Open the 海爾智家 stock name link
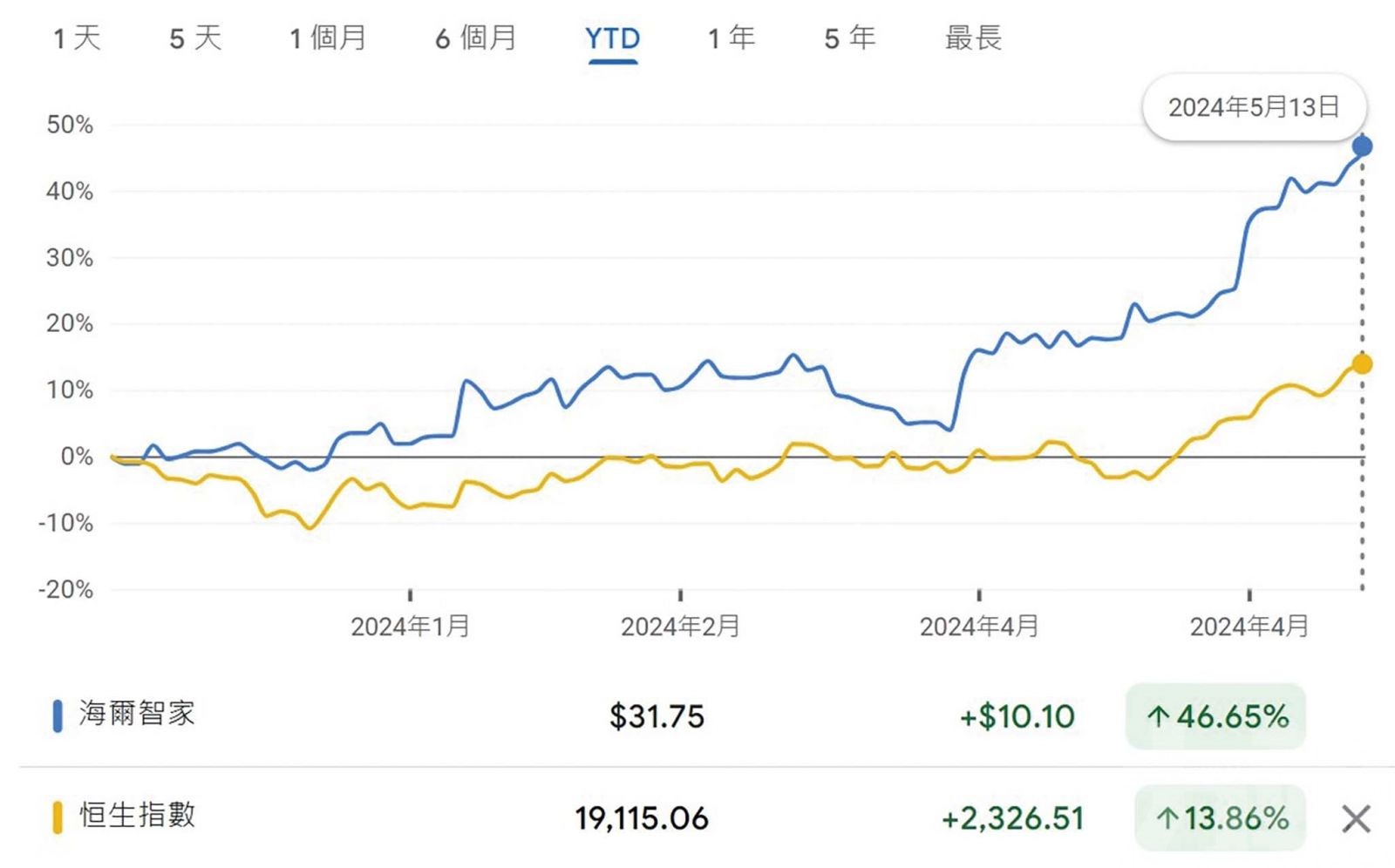 [137, 714]
